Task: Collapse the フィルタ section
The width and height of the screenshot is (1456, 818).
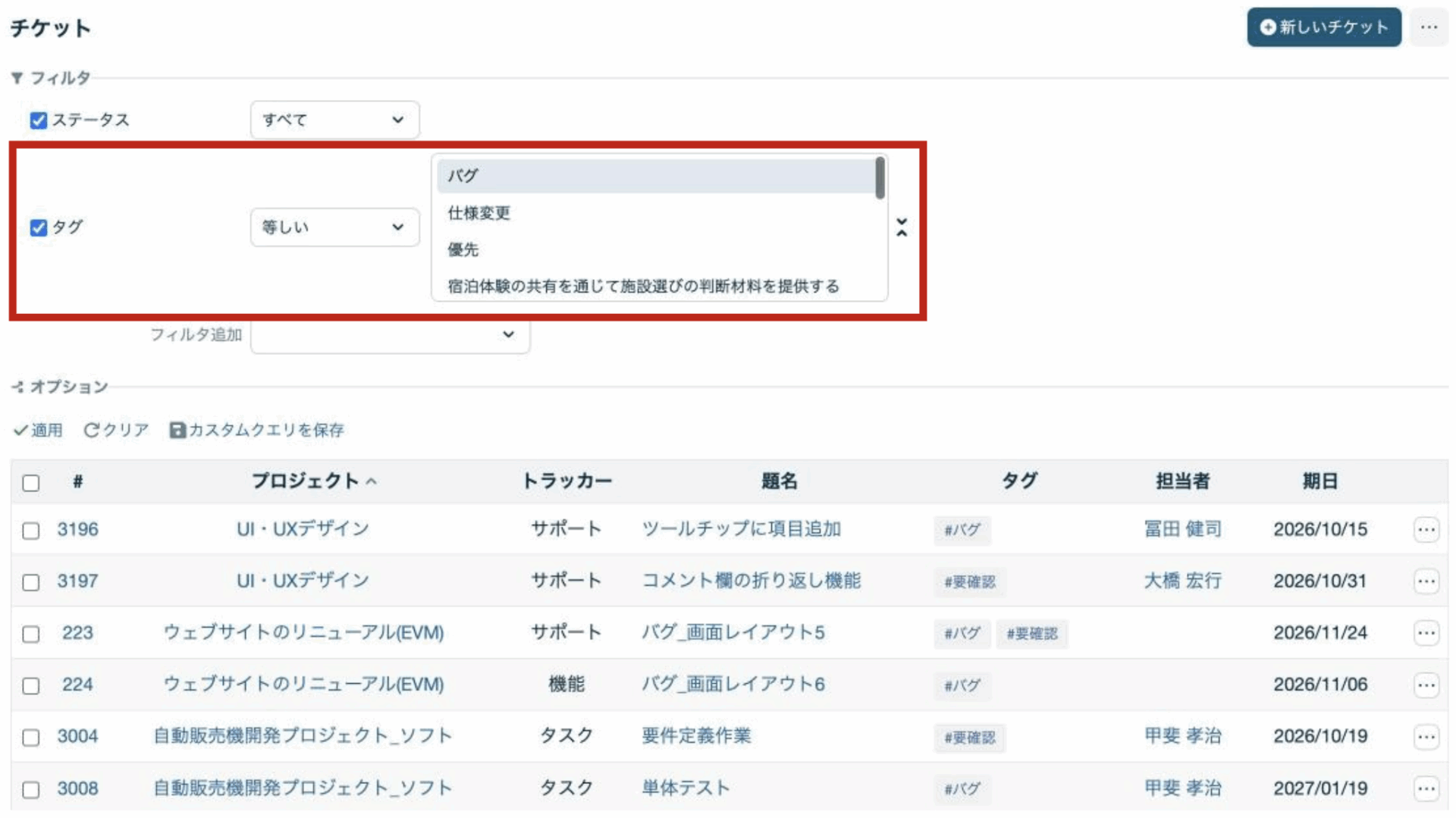Action: coord(51,78)
